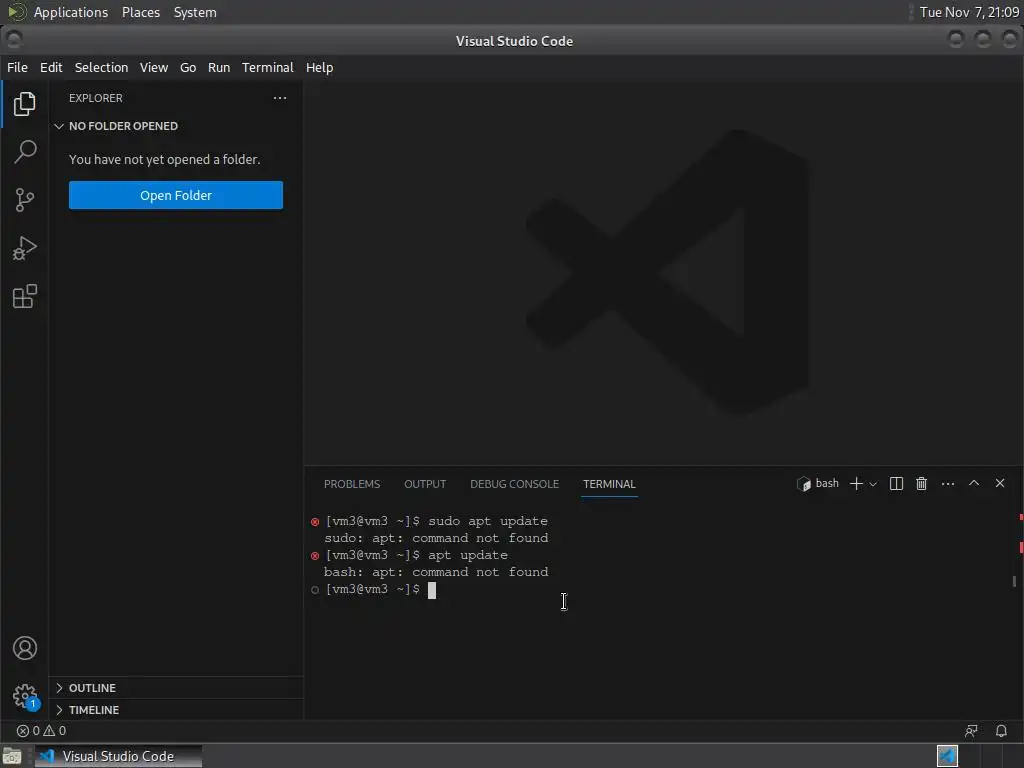Open terminal panel more actions ellipsis

948,483
